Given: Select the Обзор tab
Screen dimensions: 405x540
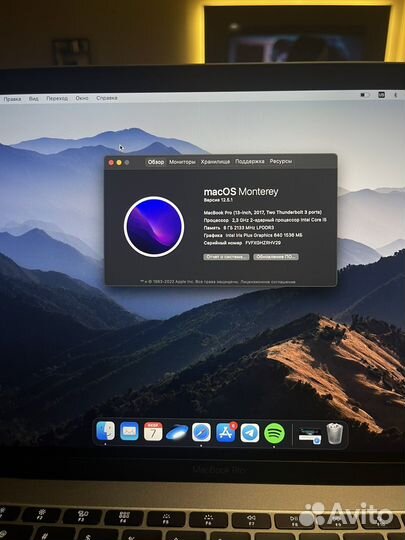Looking at the screenshot, I should click(156, 162).
